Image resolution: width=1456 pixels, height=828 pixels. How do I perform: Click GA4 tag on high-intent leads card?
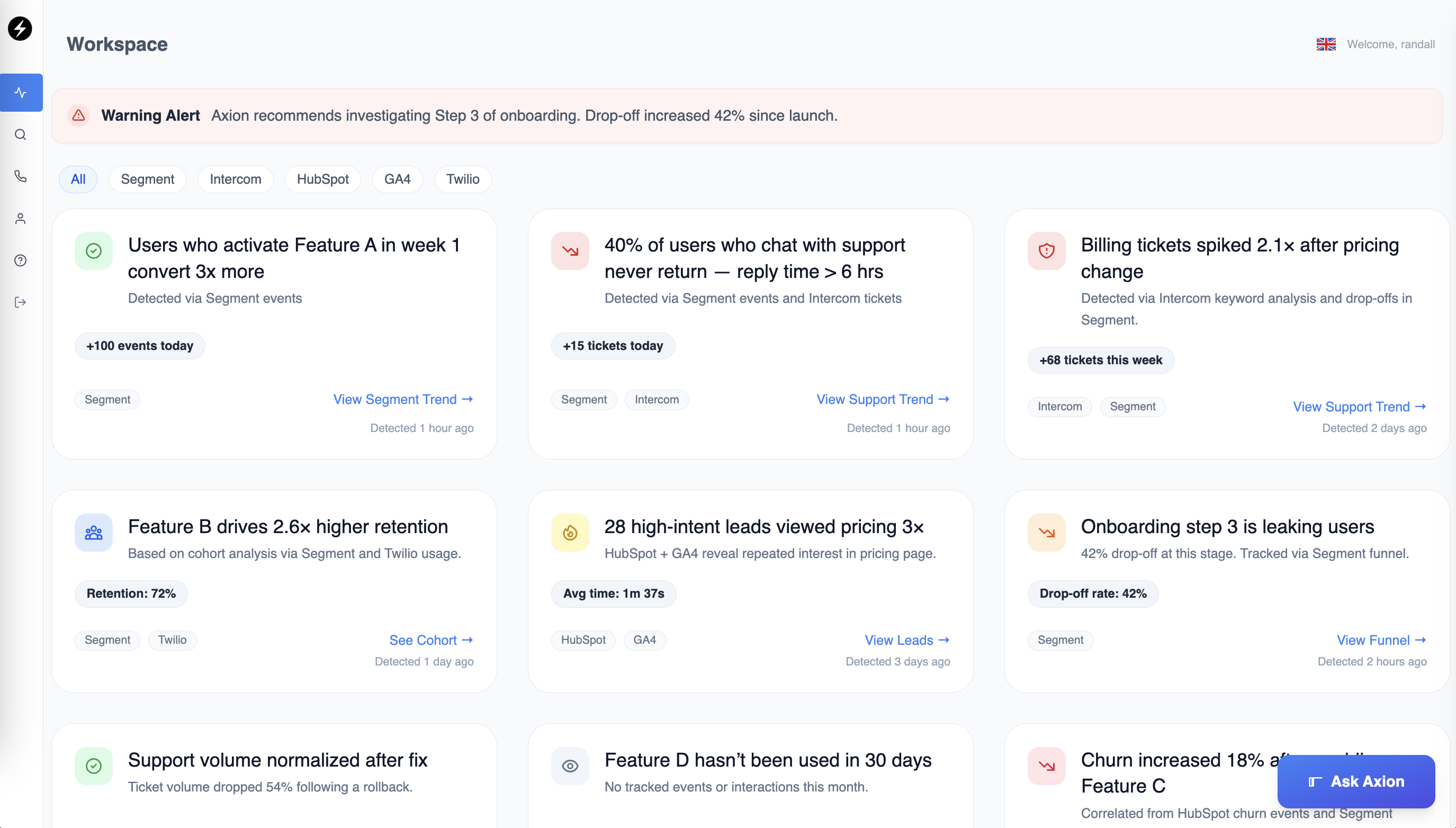tap(644, 640)
